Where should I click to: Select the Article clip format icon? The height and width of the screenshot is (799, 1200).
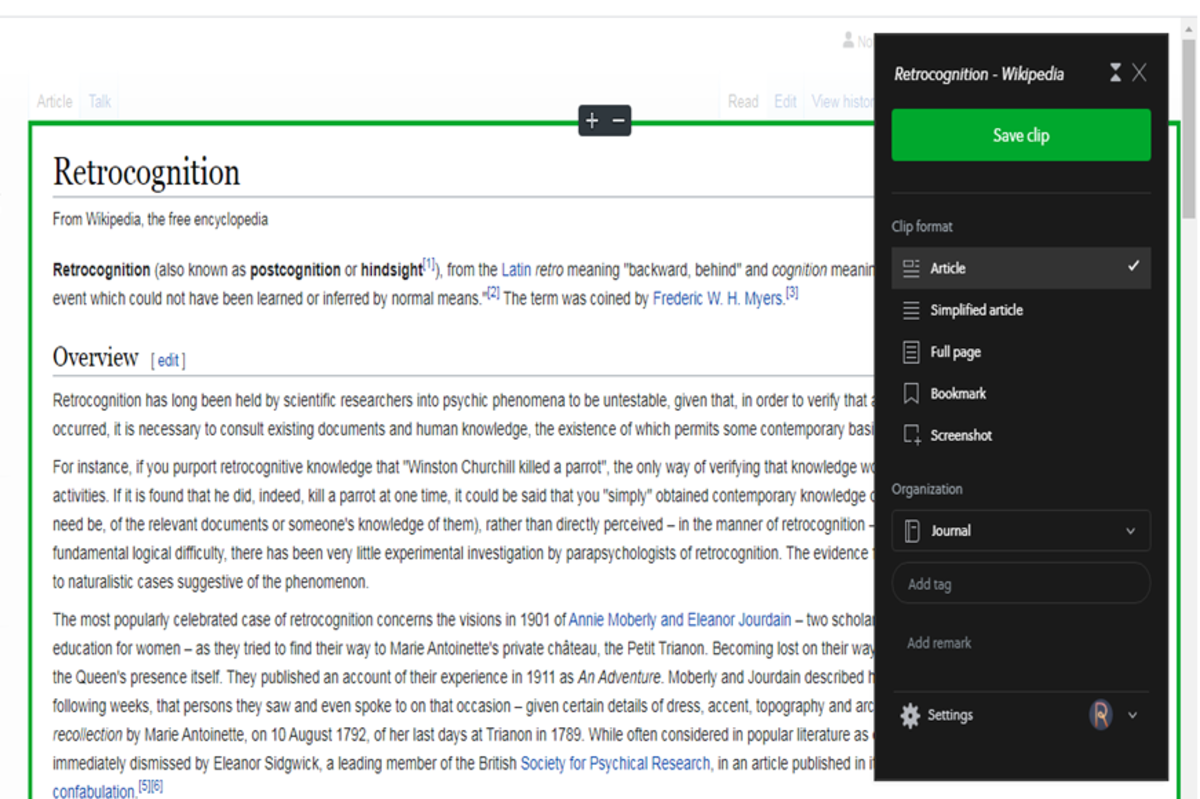(x=912, y=267)
